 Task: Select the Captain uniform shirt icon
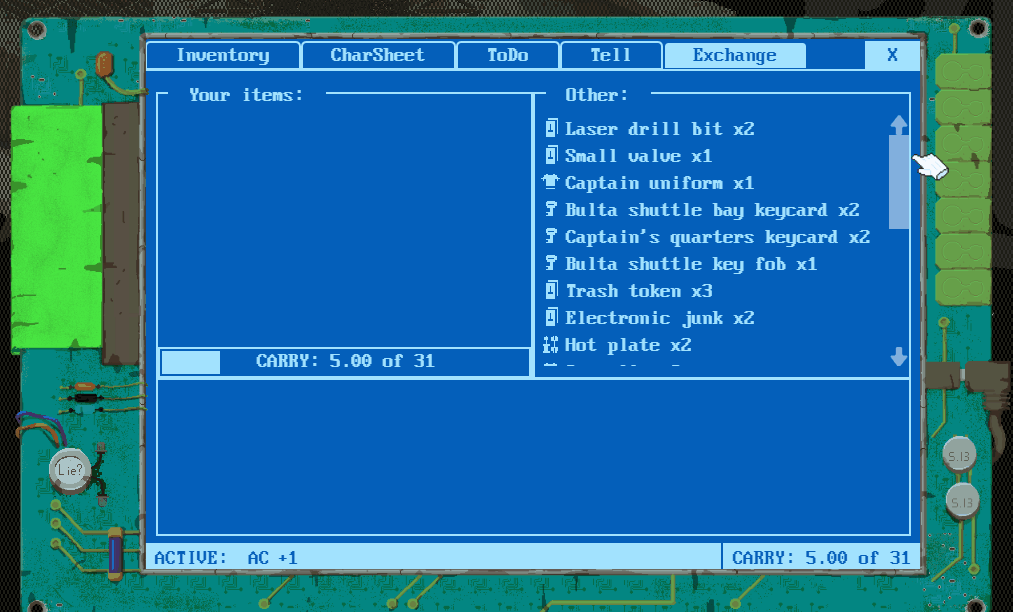(551, 182)
